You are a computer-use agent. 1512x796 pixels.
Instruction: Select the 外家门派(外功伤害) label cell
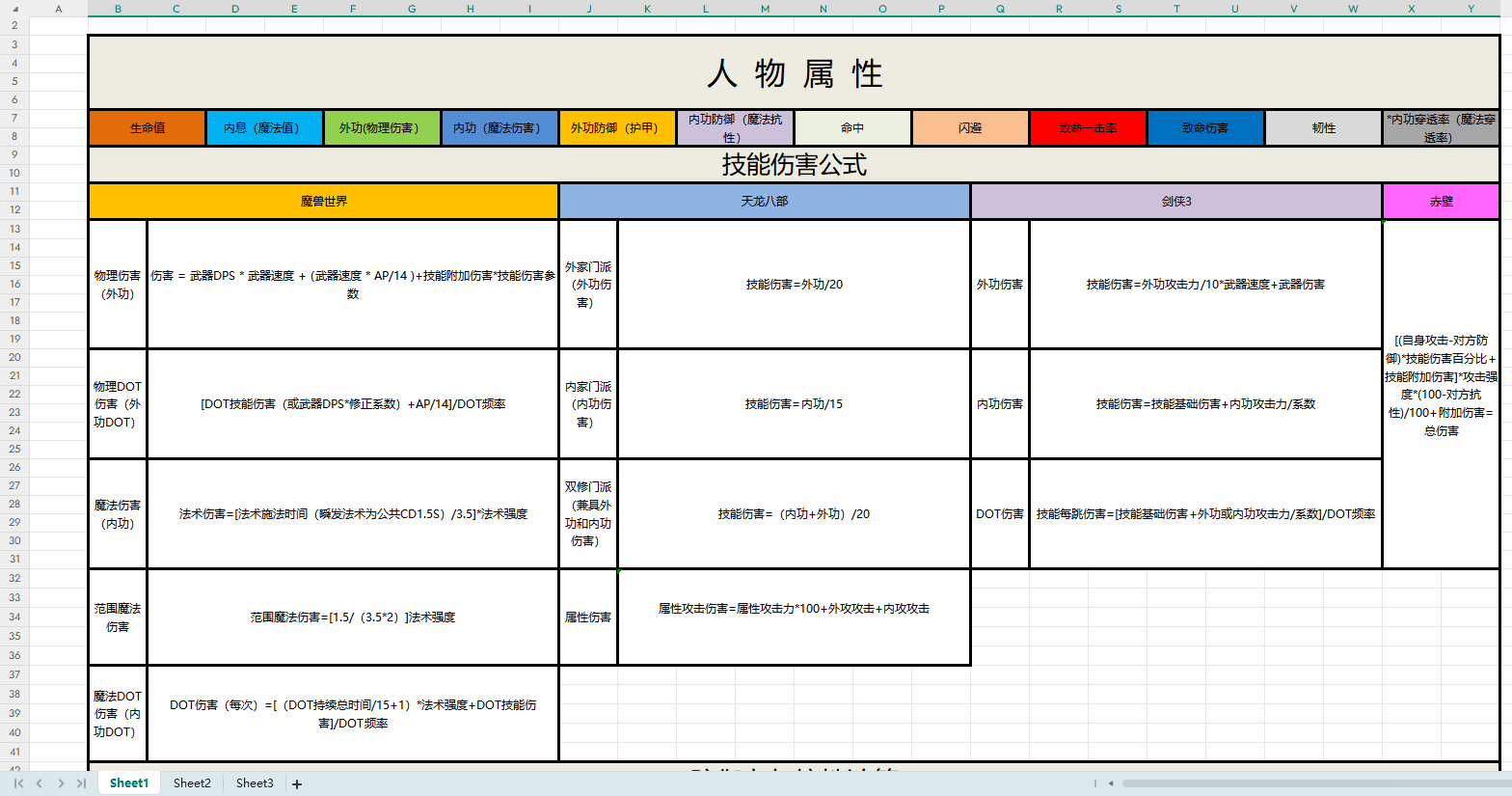(588, 285)
